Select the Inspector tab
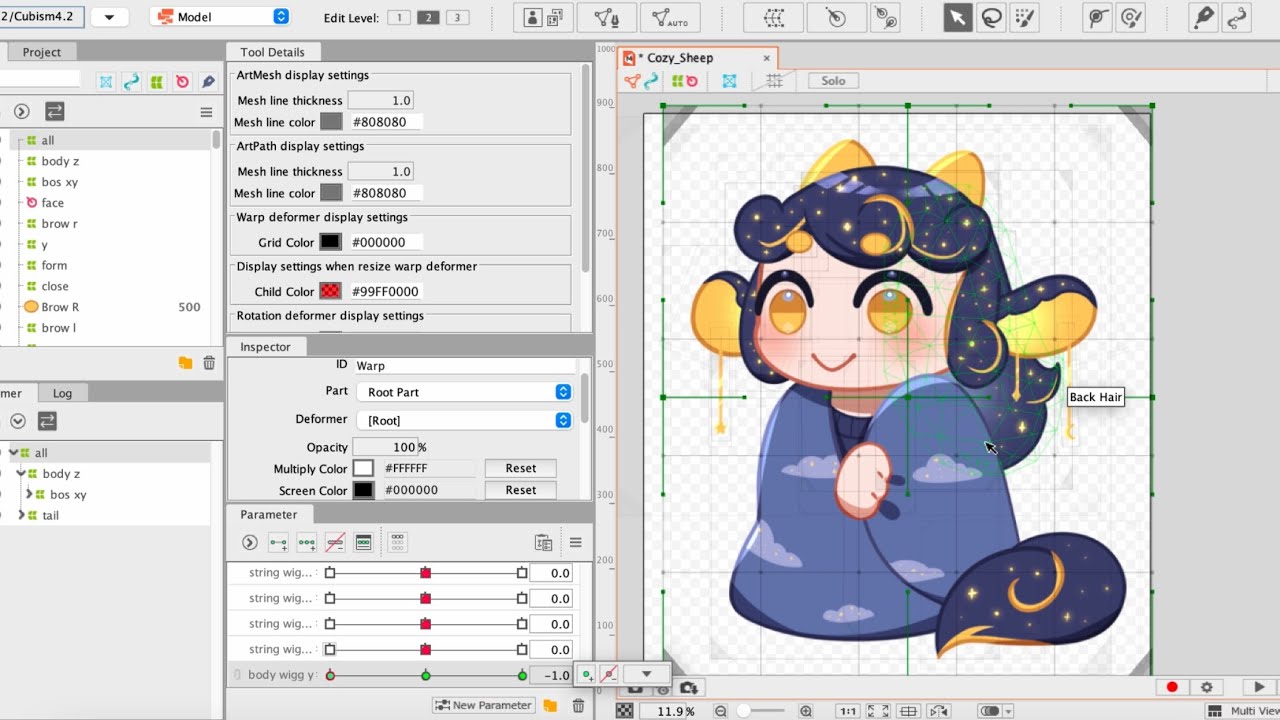The height and width of the screenshot is (720, 1280). [x=265, y=347]
